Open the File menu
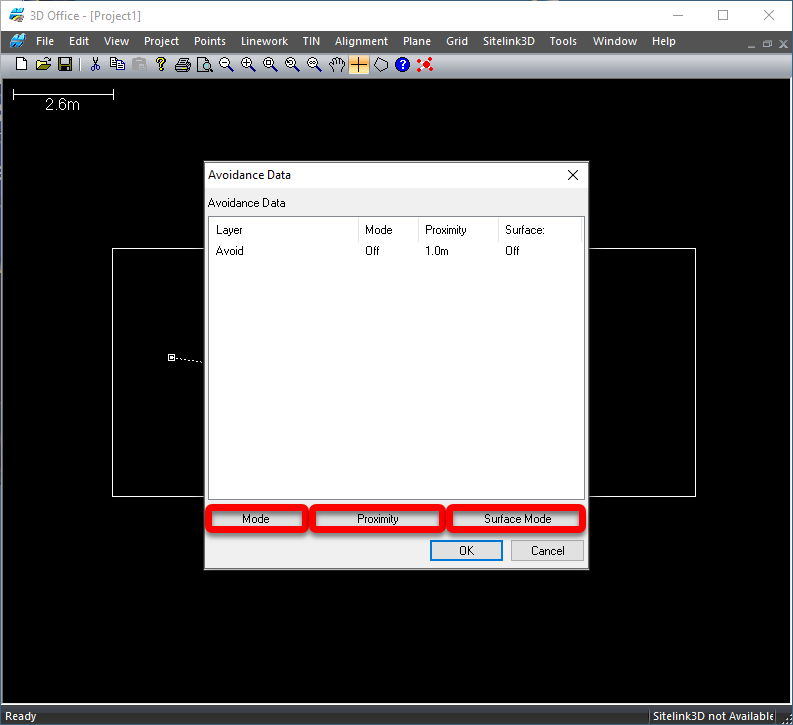This screenshot has height=725, width=793. (x=45, y=41)
